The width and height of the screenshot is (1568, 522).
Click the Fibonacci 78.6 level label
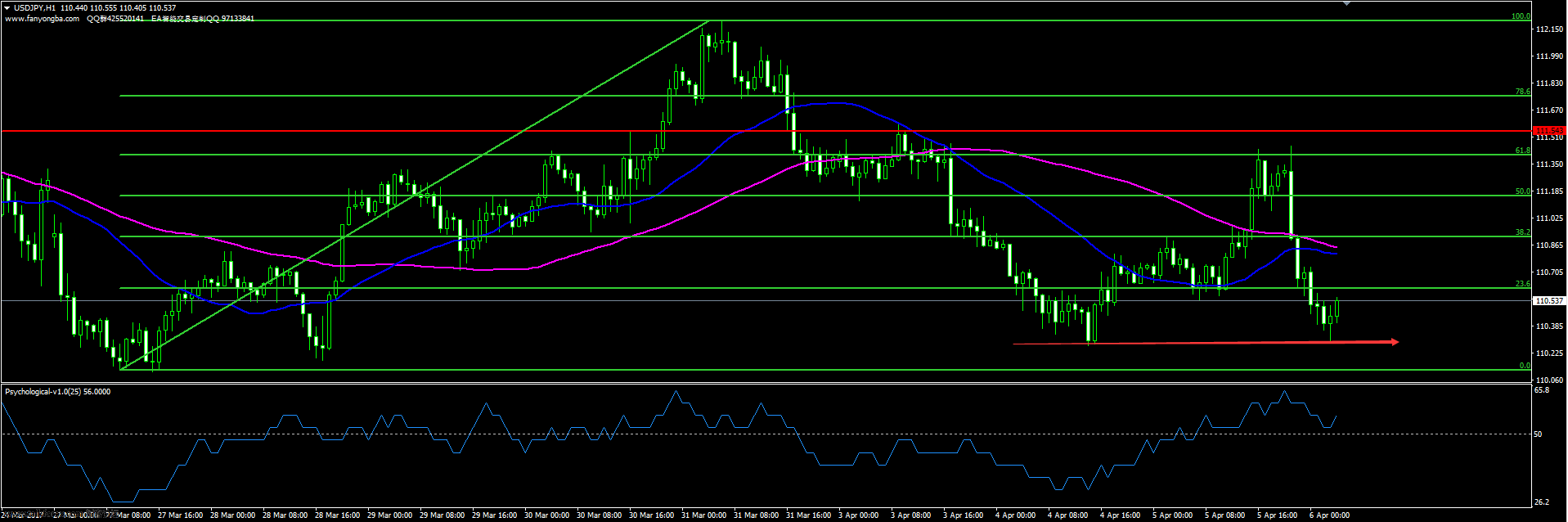(x=1522, y=92)
